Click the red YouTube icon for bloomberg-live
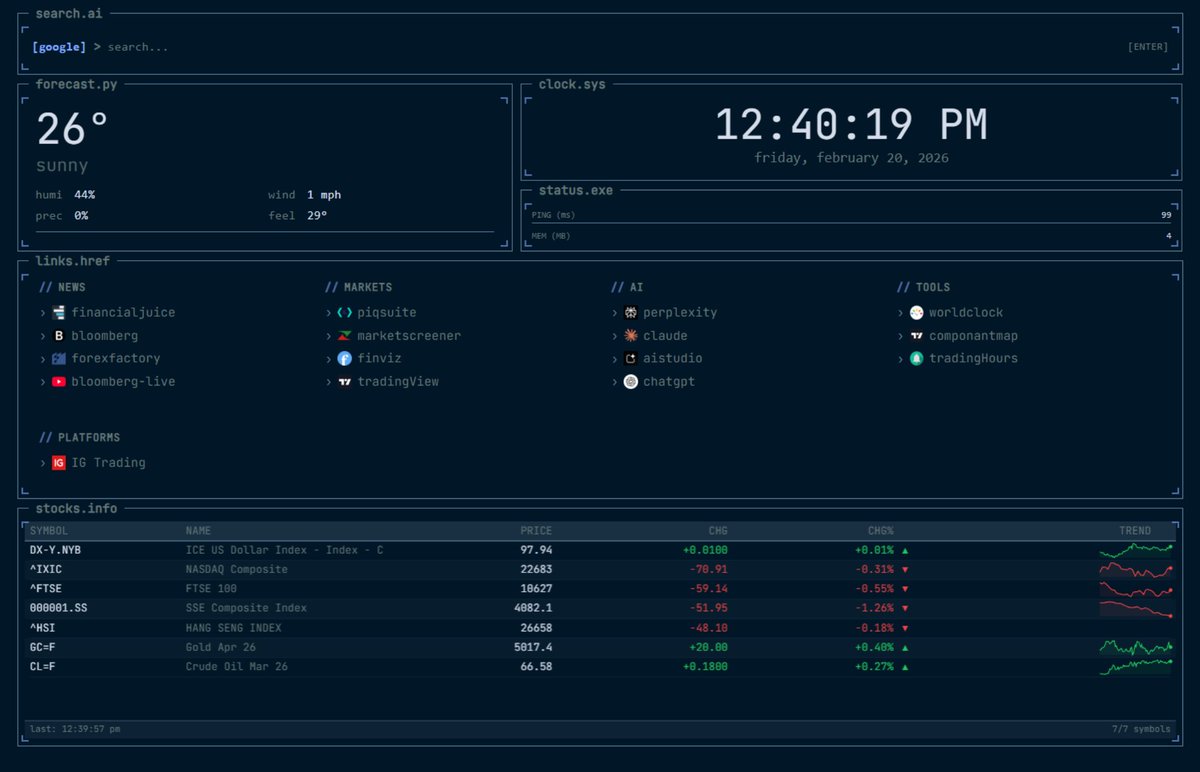This screenshot has height=772, width=1200. coord(59,381)
